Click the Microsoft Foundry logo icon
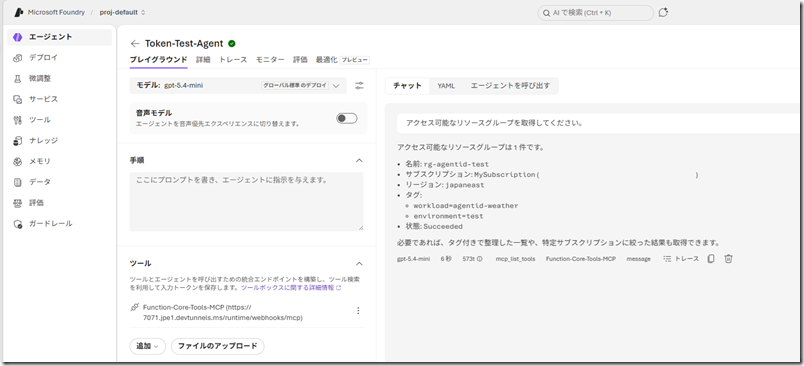 (19, 12)
